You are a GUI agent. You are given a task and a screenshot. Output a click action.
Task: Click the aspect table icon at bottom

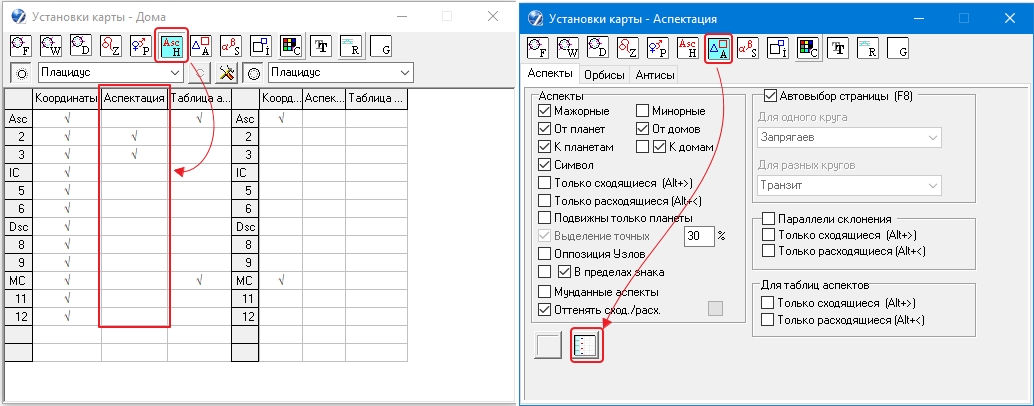586,345
